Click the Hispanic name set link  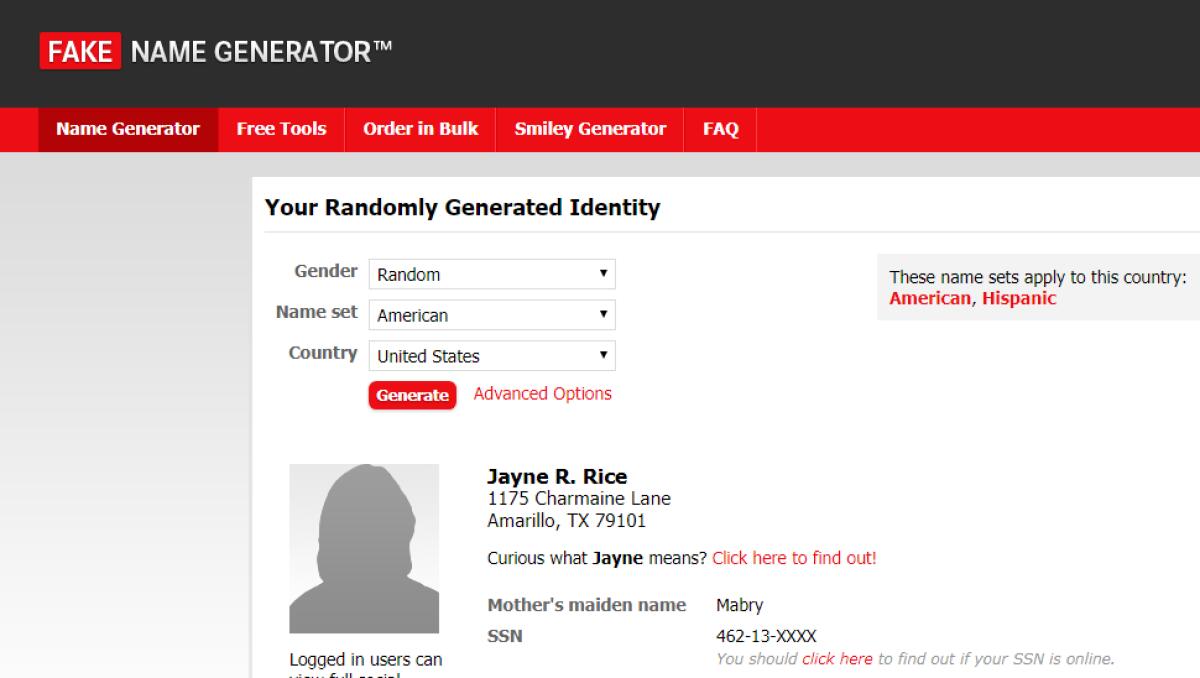tap(1018, 298)
